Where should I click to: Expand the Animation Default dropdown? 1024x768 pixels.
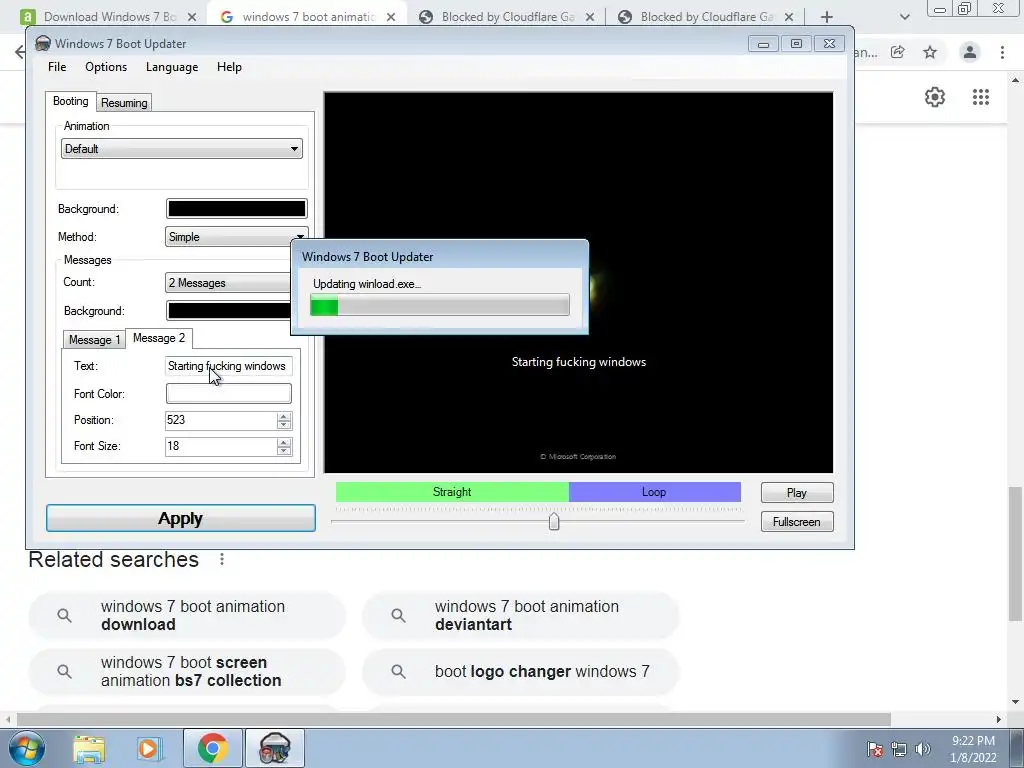(x=182, y=149)
